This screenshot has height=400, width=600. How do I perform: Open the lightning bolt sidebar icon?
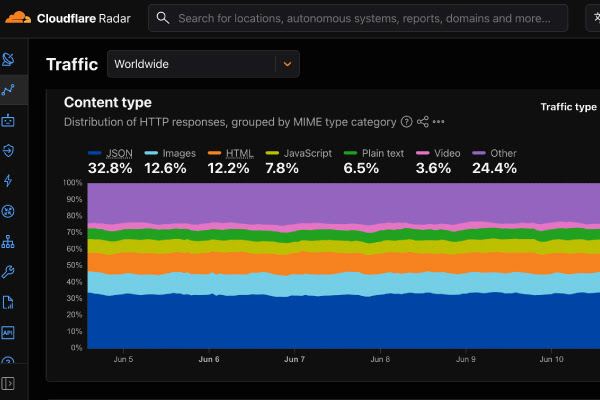tap(8, 181)
